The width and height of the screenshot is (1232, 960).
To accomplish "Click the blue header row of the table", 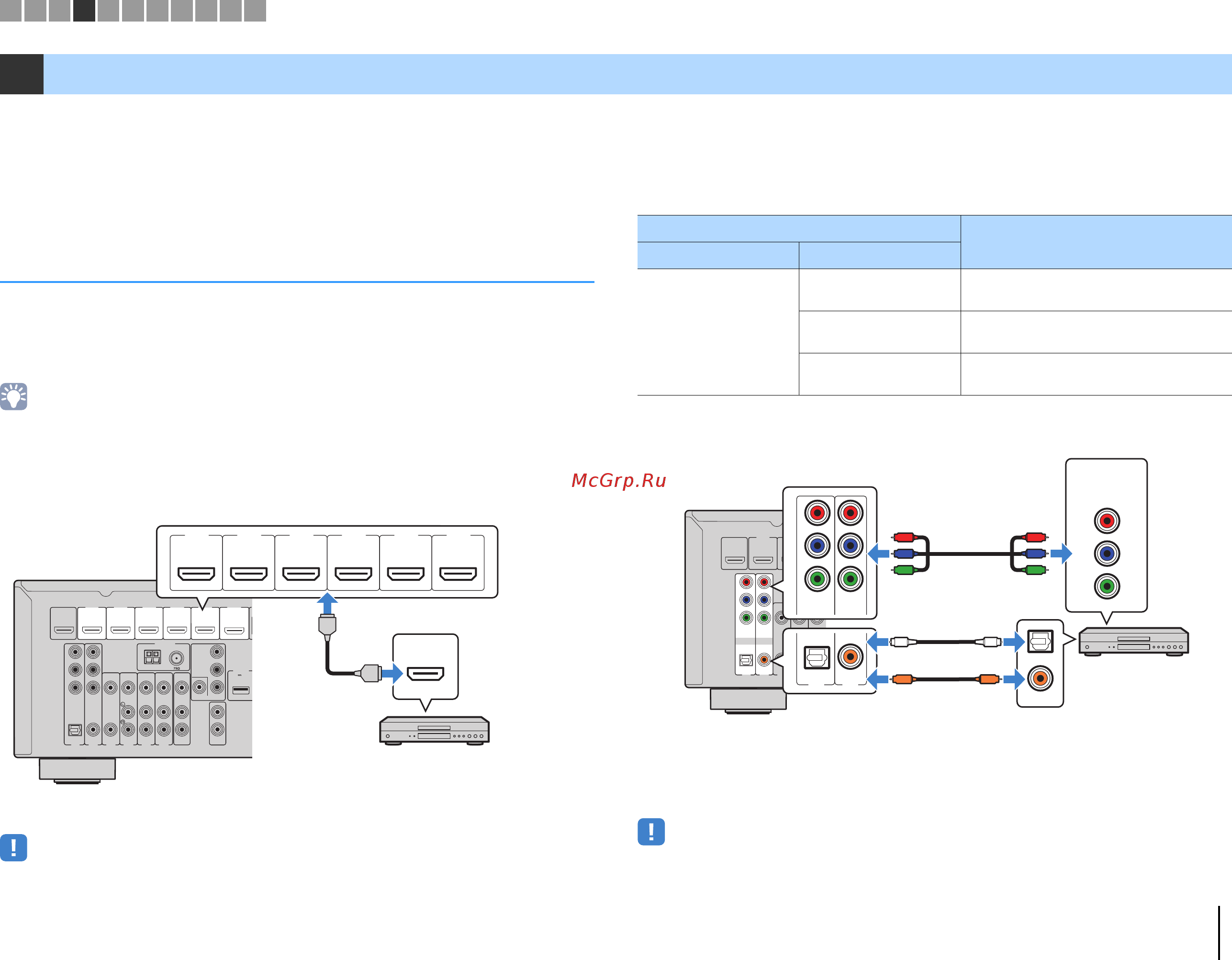I will click(x=798, y=228).
